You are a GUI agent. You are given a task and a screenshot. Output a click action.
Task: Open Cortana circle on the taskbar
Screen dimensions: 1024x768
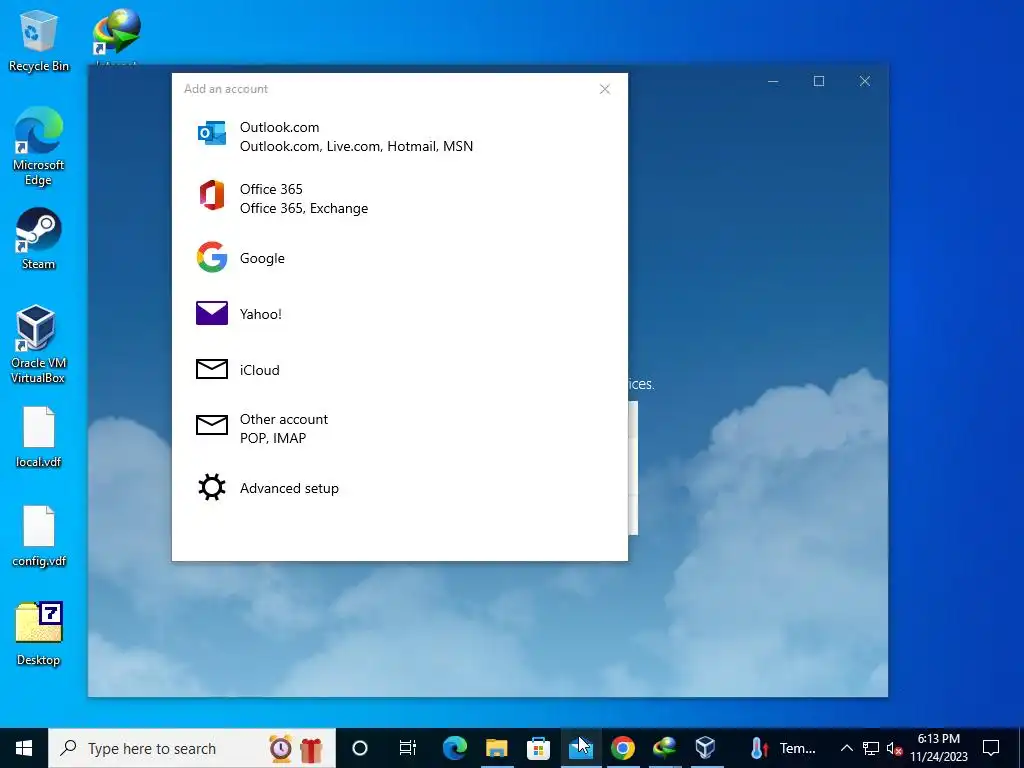coord(359,748)
